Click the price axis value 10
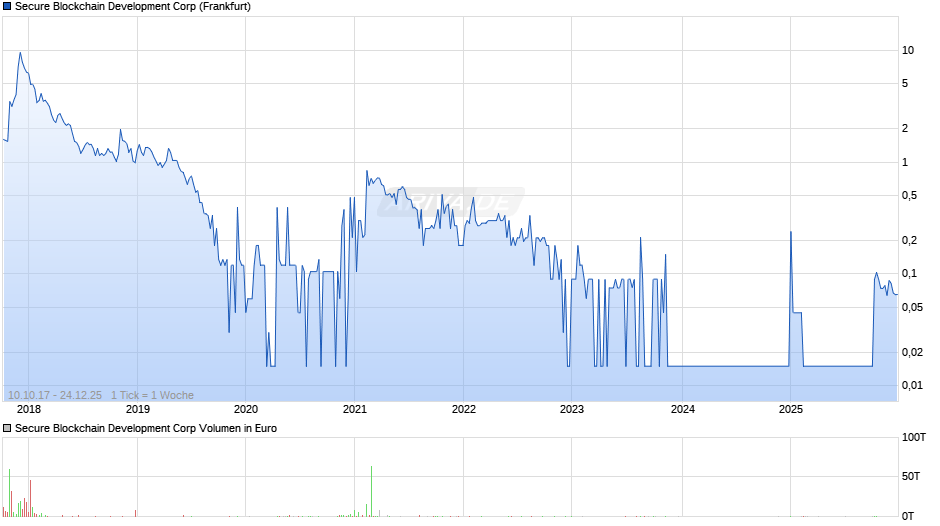 click(908, 50)
